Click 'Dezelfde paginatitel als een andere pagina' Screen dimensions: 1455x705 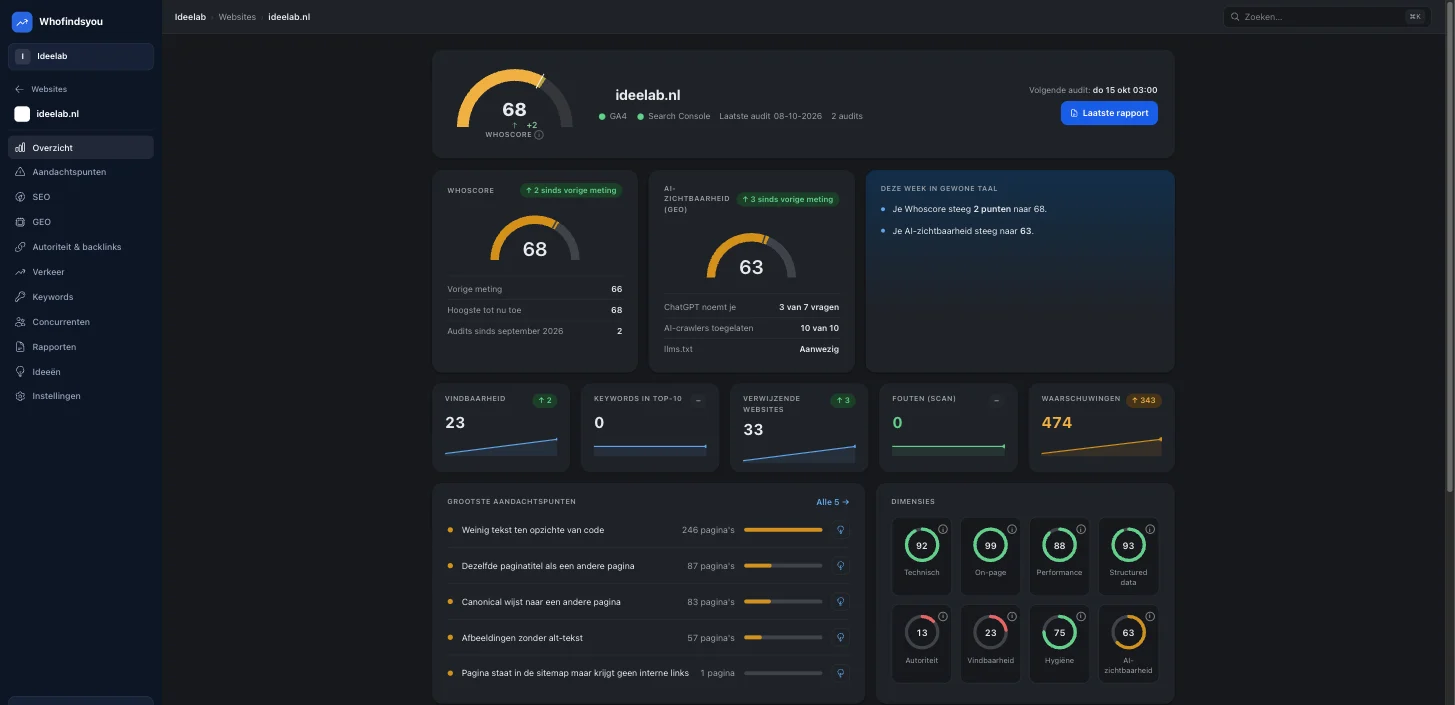(x=548, y=566)
